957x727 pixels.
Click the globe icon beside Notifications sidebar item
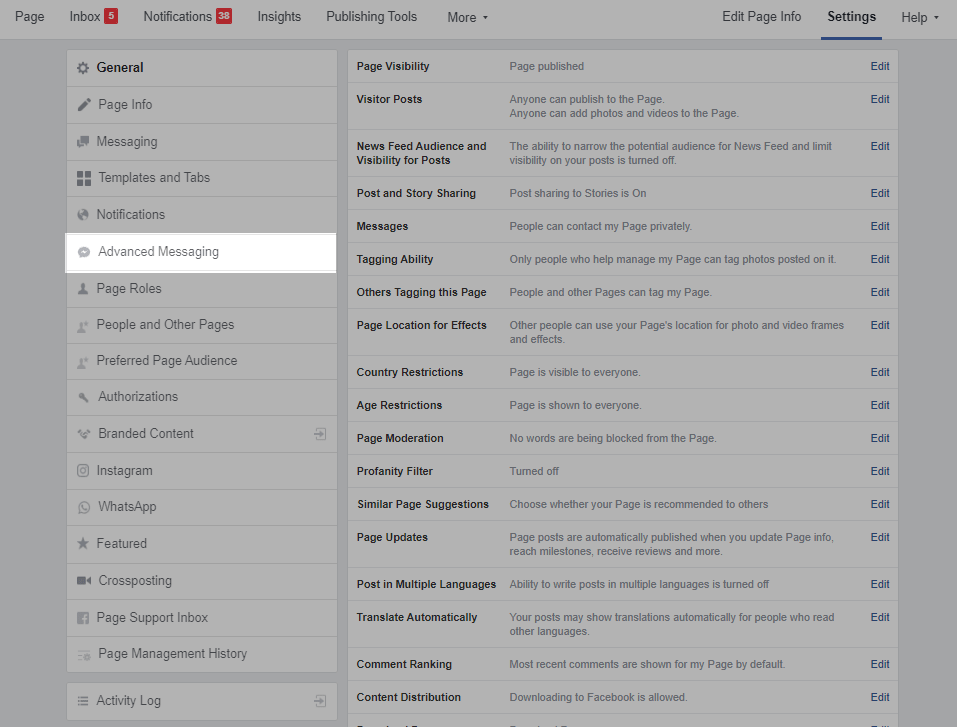83,215
